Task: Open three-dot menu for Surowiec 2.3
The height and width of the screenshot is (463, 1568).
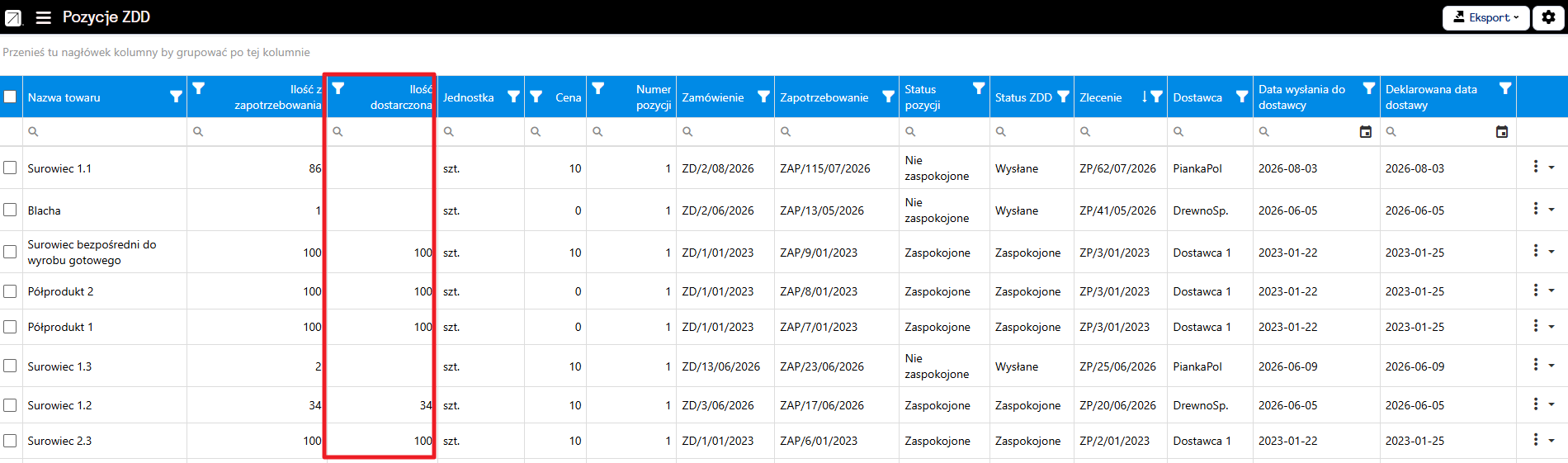Action: [1535, 439]
